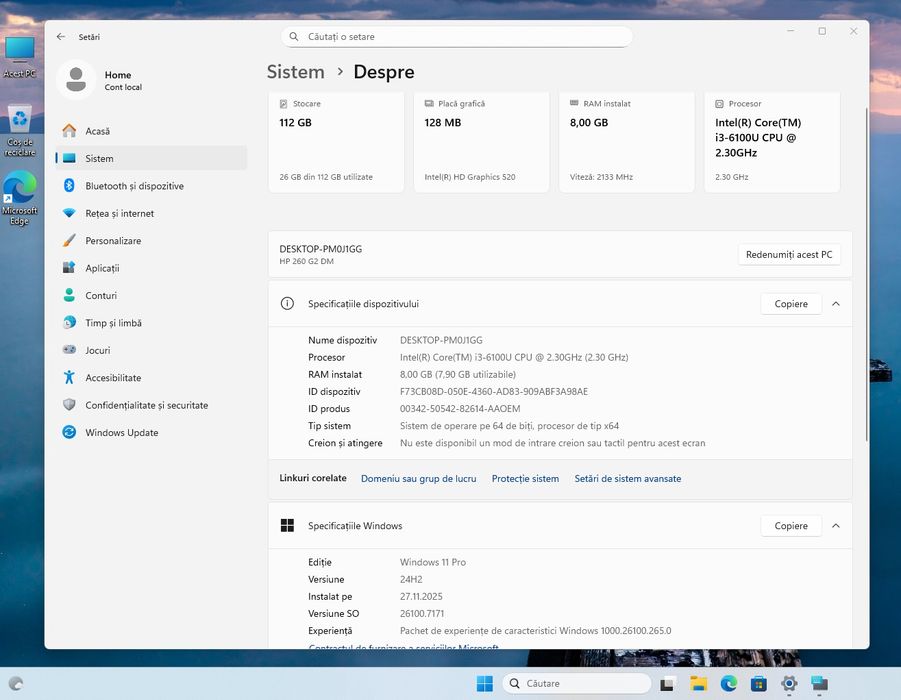Open Task View on the taskbar

pyautogui.click(x=667, y=683)
